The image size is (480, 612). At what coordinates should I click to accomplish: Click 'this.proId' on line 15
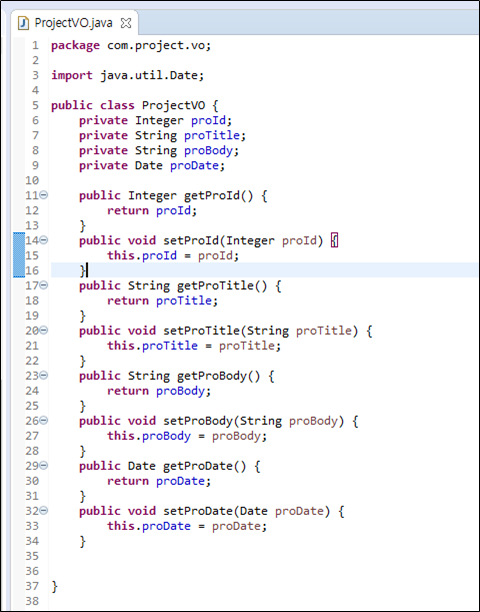(142, 255)
